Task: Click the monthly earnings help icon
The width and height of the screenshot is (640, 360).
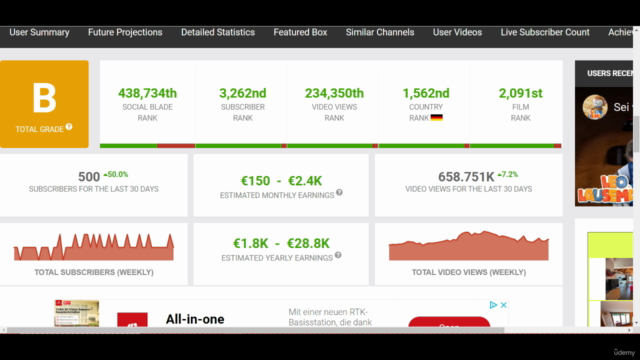Action: (339, 193)
